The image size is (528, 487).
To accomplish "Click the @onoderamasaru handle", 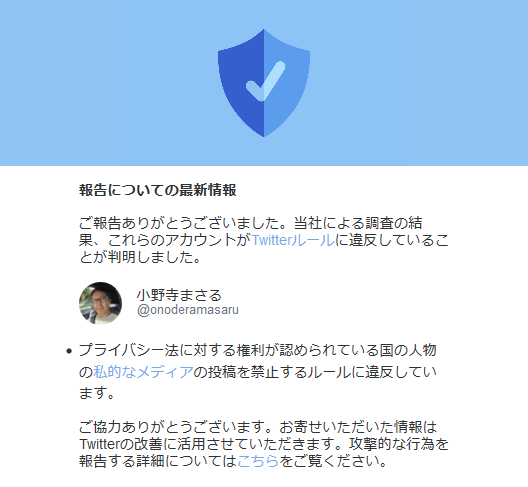I will coord(188,310).
